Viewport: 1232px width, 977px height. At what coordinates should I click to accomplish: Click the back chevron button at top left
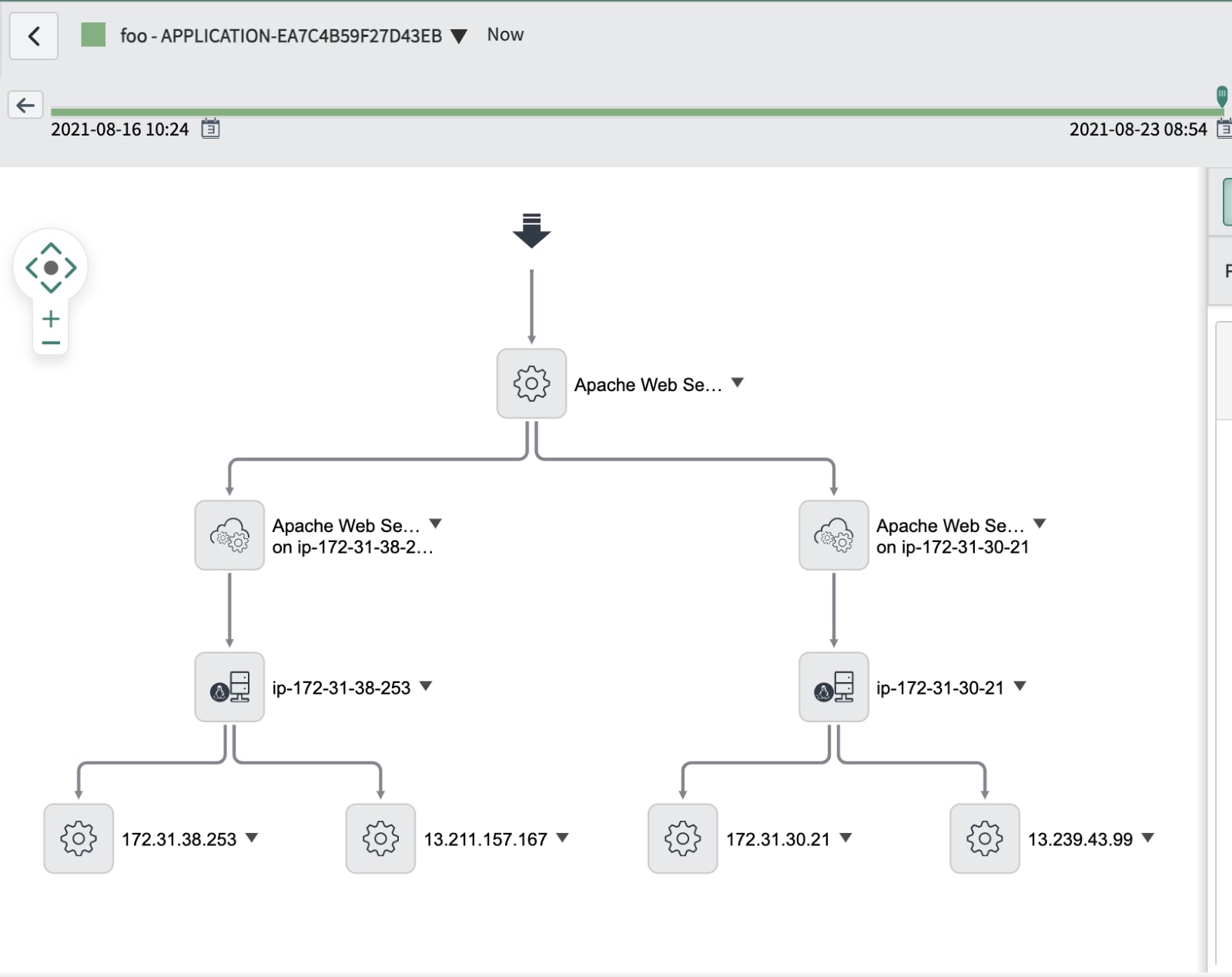[x=34, y=35]
